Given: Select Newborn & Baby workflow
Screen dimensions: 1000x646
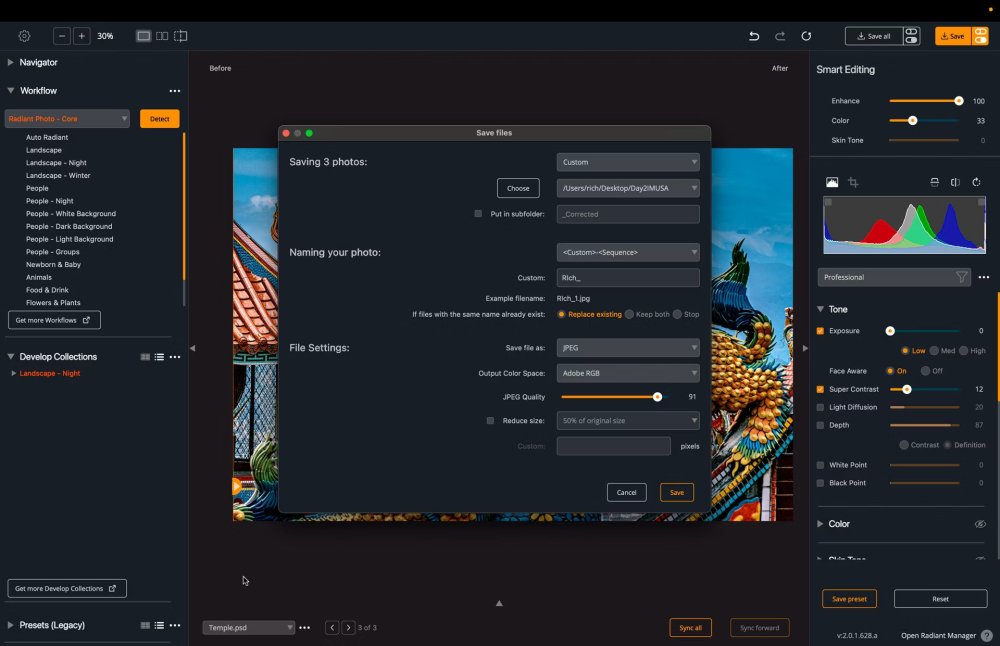Looking at the screenshot, I should (x=53, y=265).
